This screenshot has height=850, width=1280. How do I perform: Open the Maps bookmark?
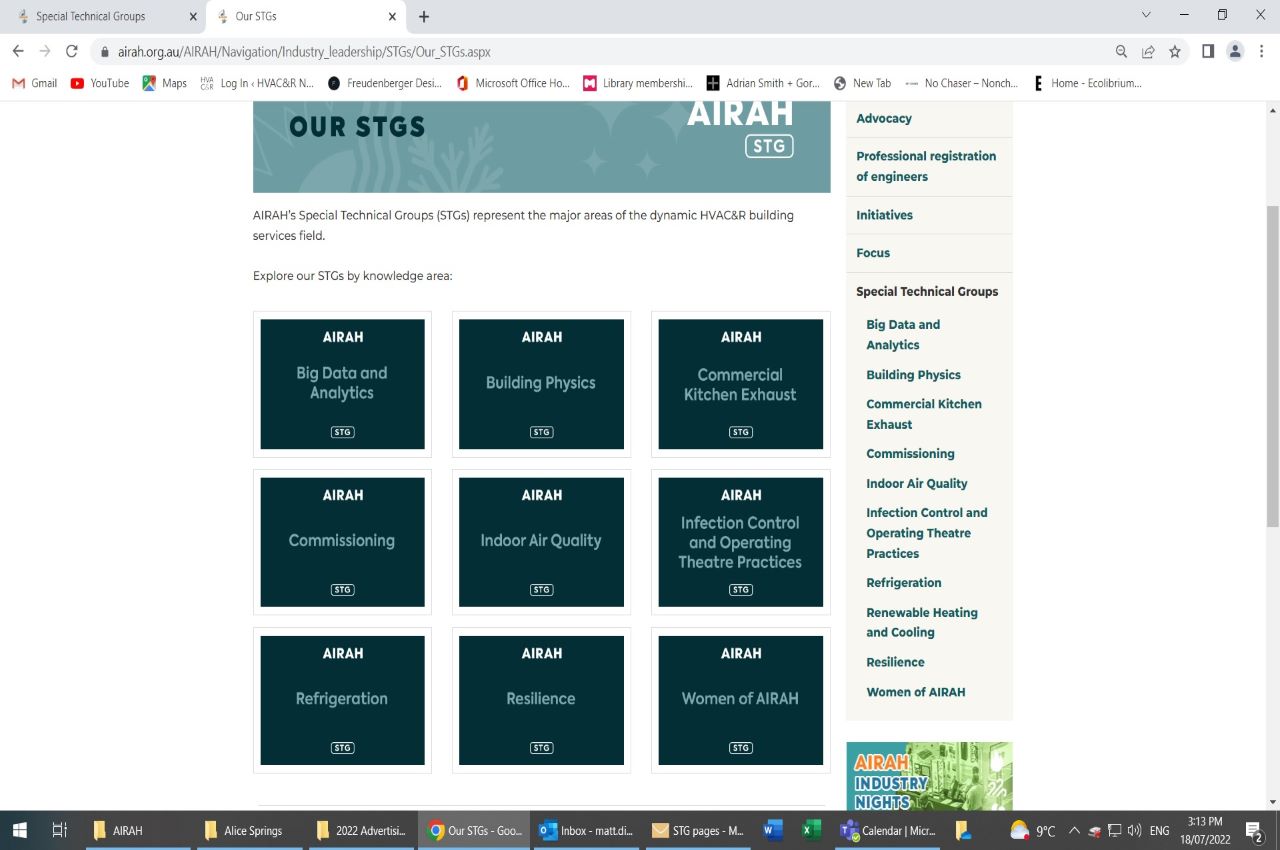165,83
